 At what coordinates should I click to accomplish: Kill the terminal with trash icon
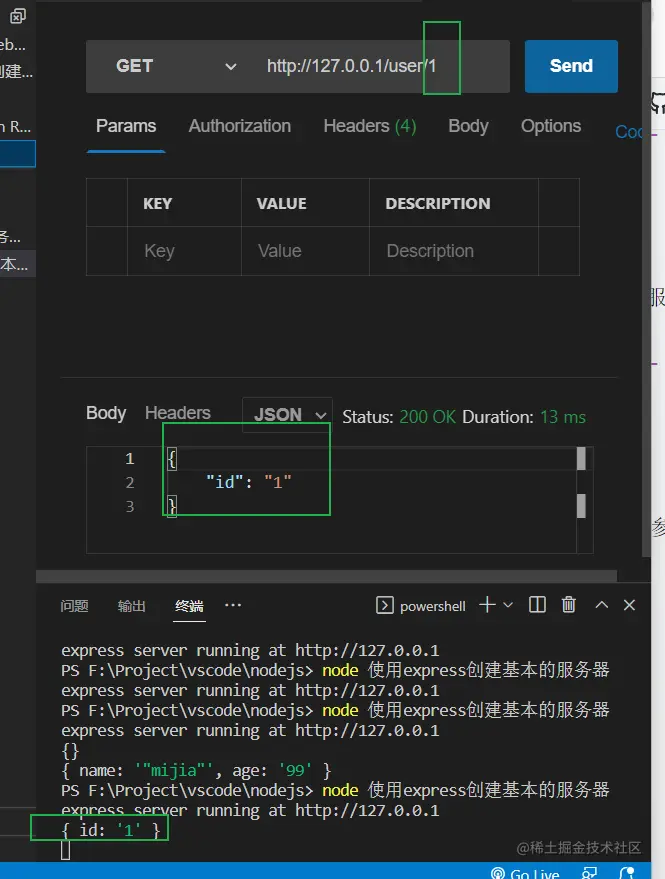click(x=569, y=604)
